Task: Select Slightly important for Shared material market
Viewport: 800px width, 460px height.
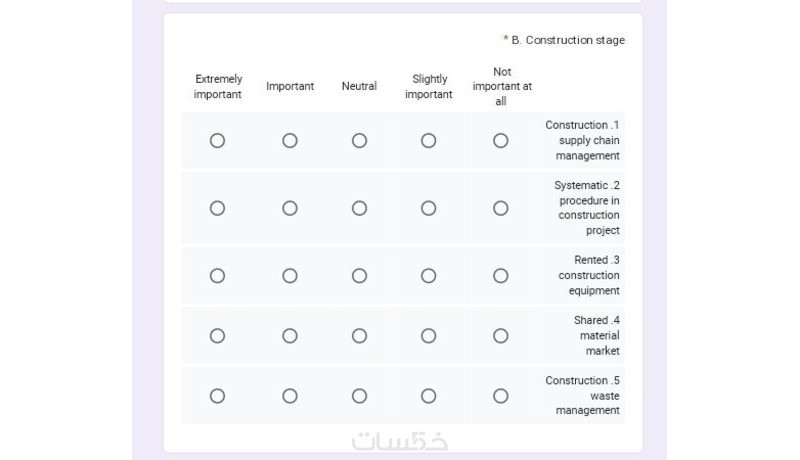Action: tap(429, 336)
